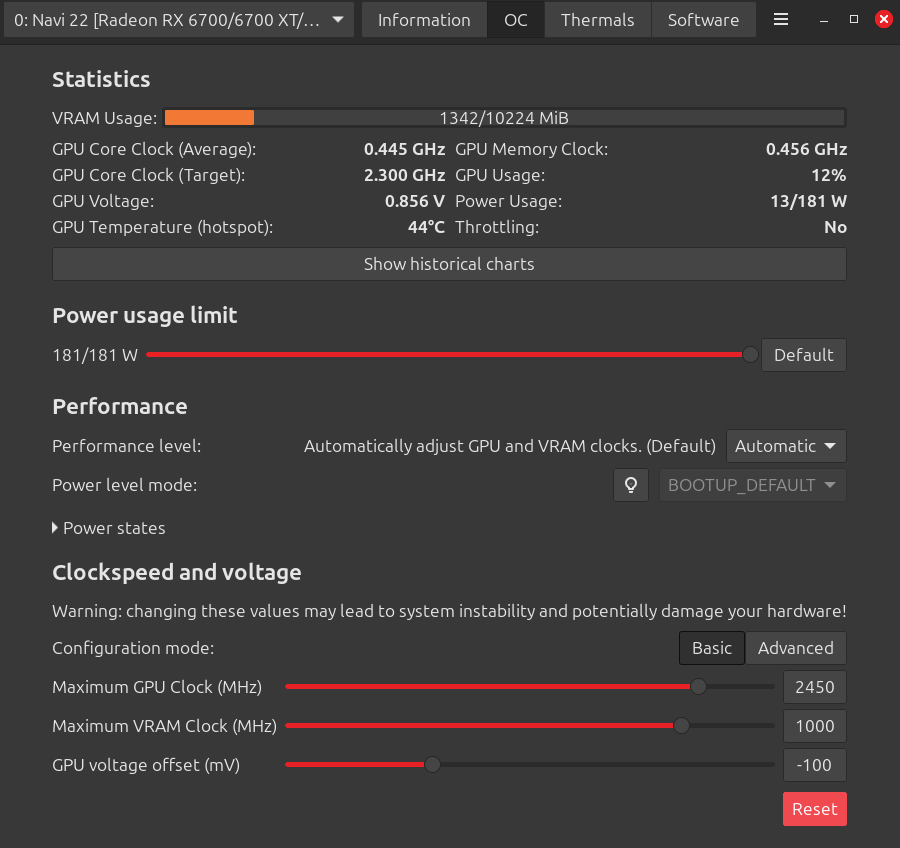Switch to Advanced configuration mode

point(795,648)
